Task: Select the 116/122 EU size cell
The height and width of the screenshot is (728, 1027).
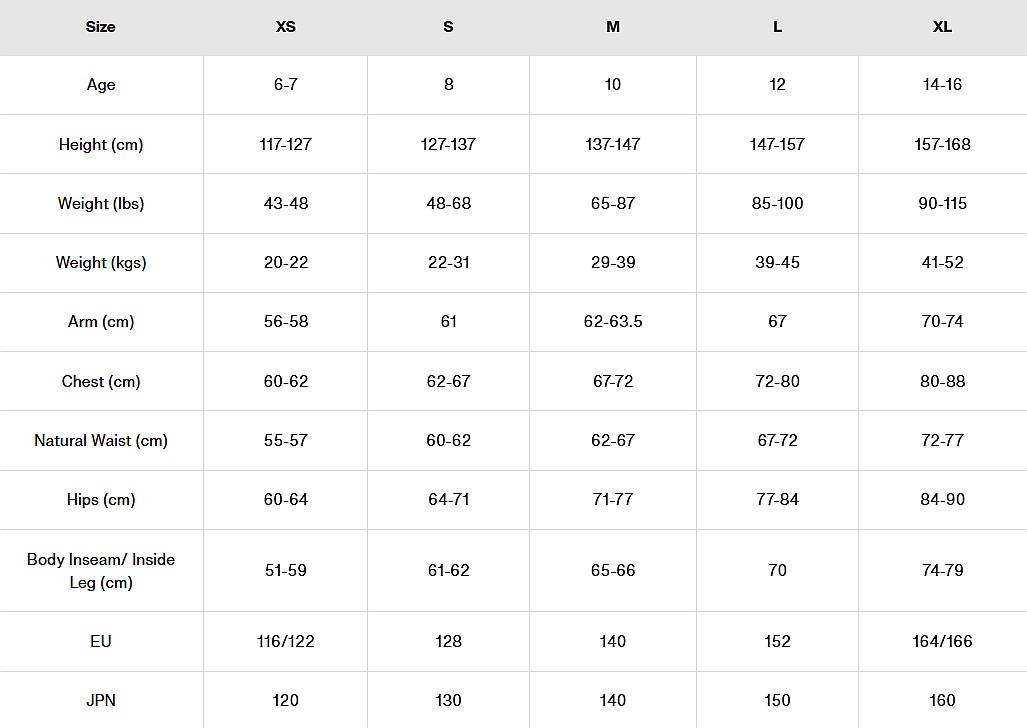Action: [286, 641]
